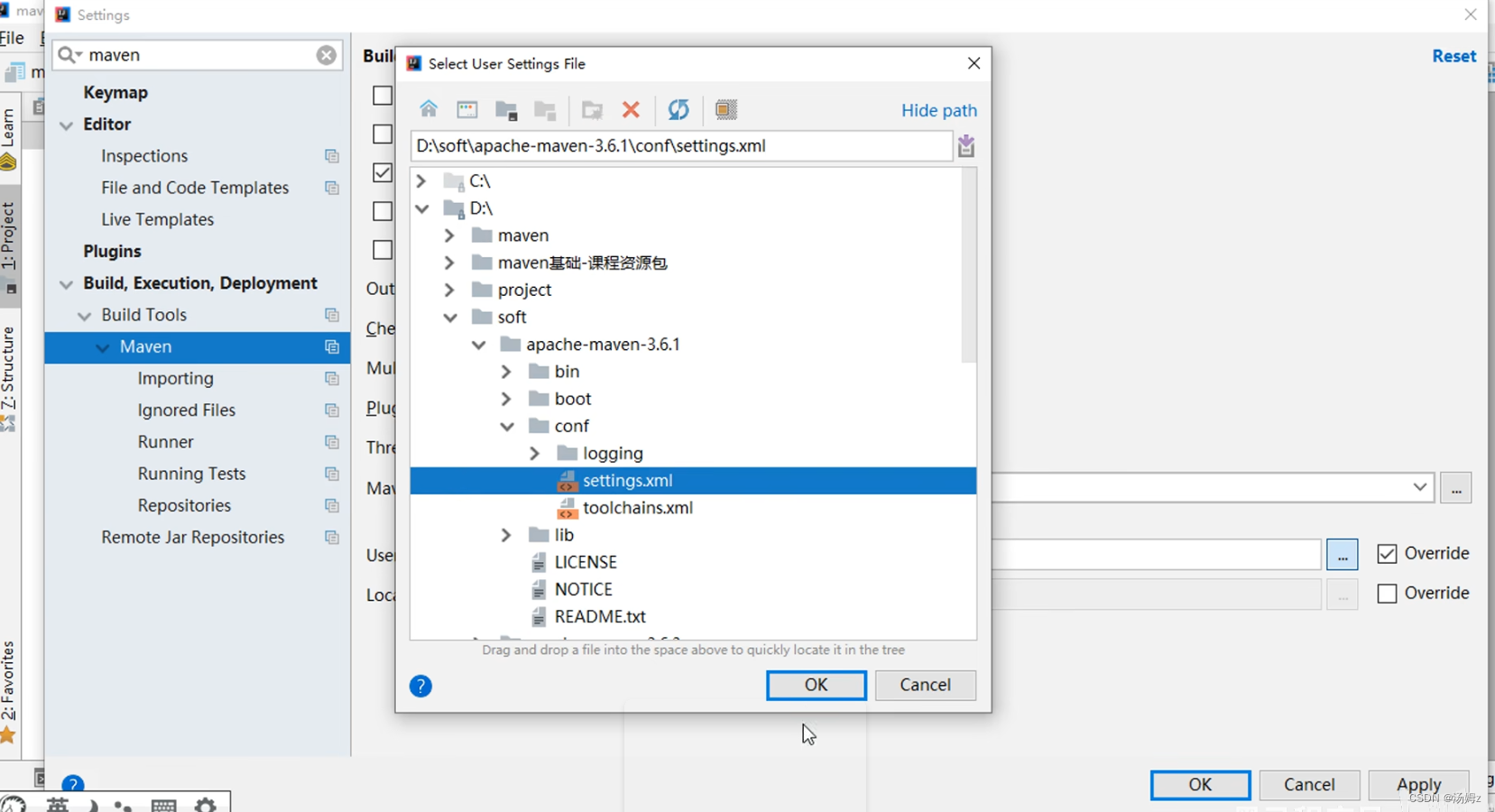Collapse Editor section in Settings tree
The image size is (1495, 812).
[66, 125]
